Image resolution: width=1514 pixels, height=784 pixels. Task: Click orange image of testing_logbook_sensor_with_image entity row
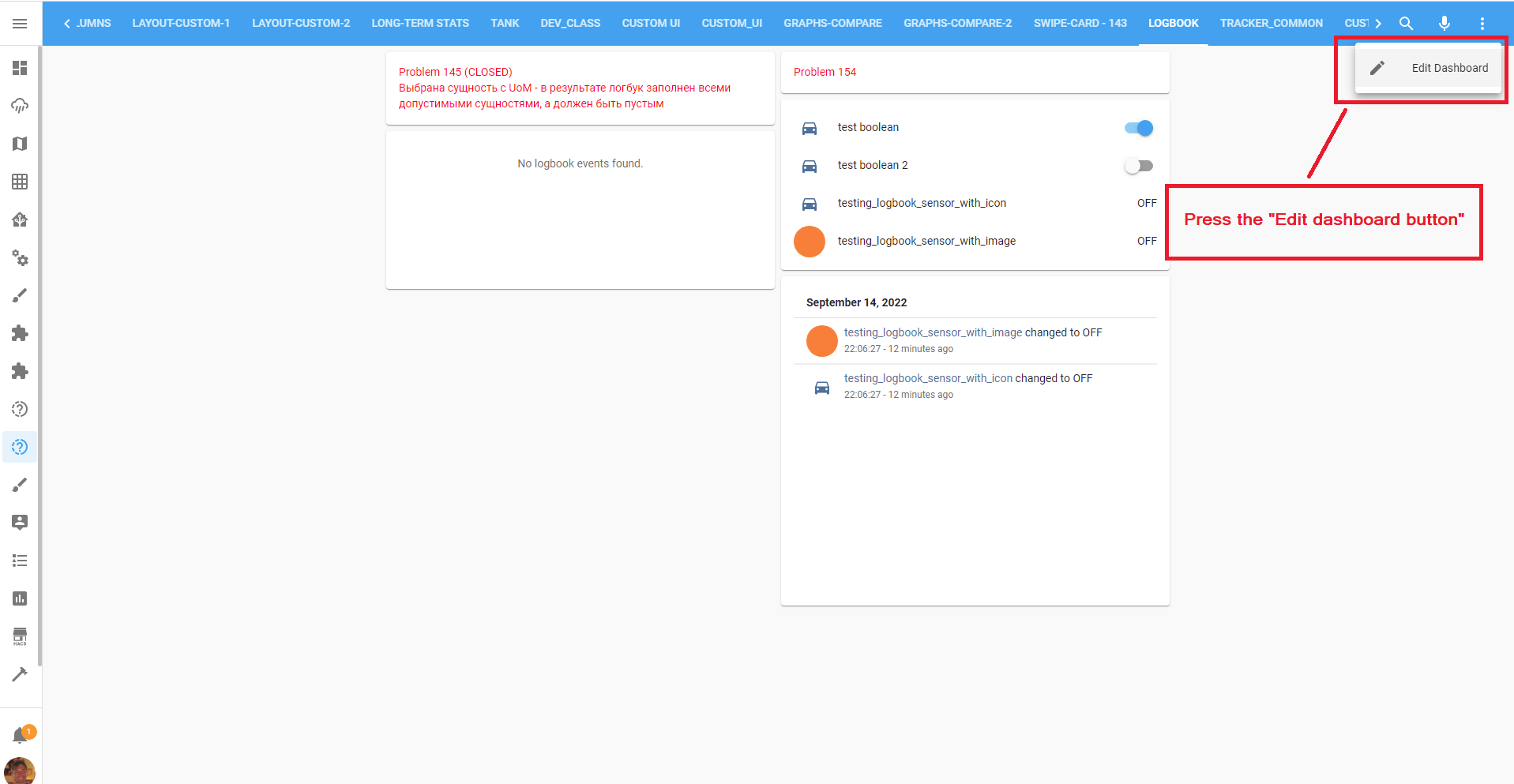[810, 242]
